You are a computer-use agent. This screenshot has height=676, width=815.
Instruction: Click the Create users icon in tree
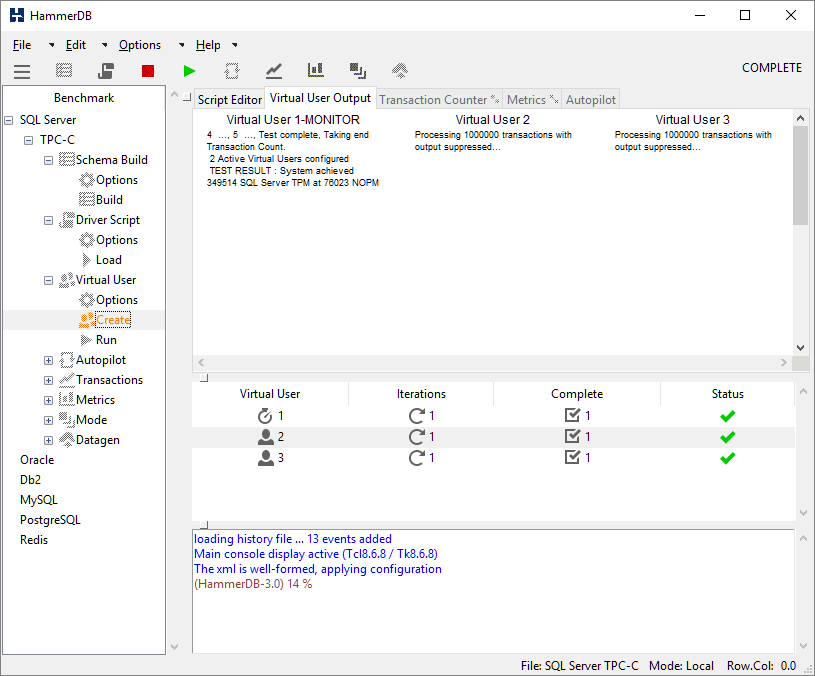[x=86, y=320]
